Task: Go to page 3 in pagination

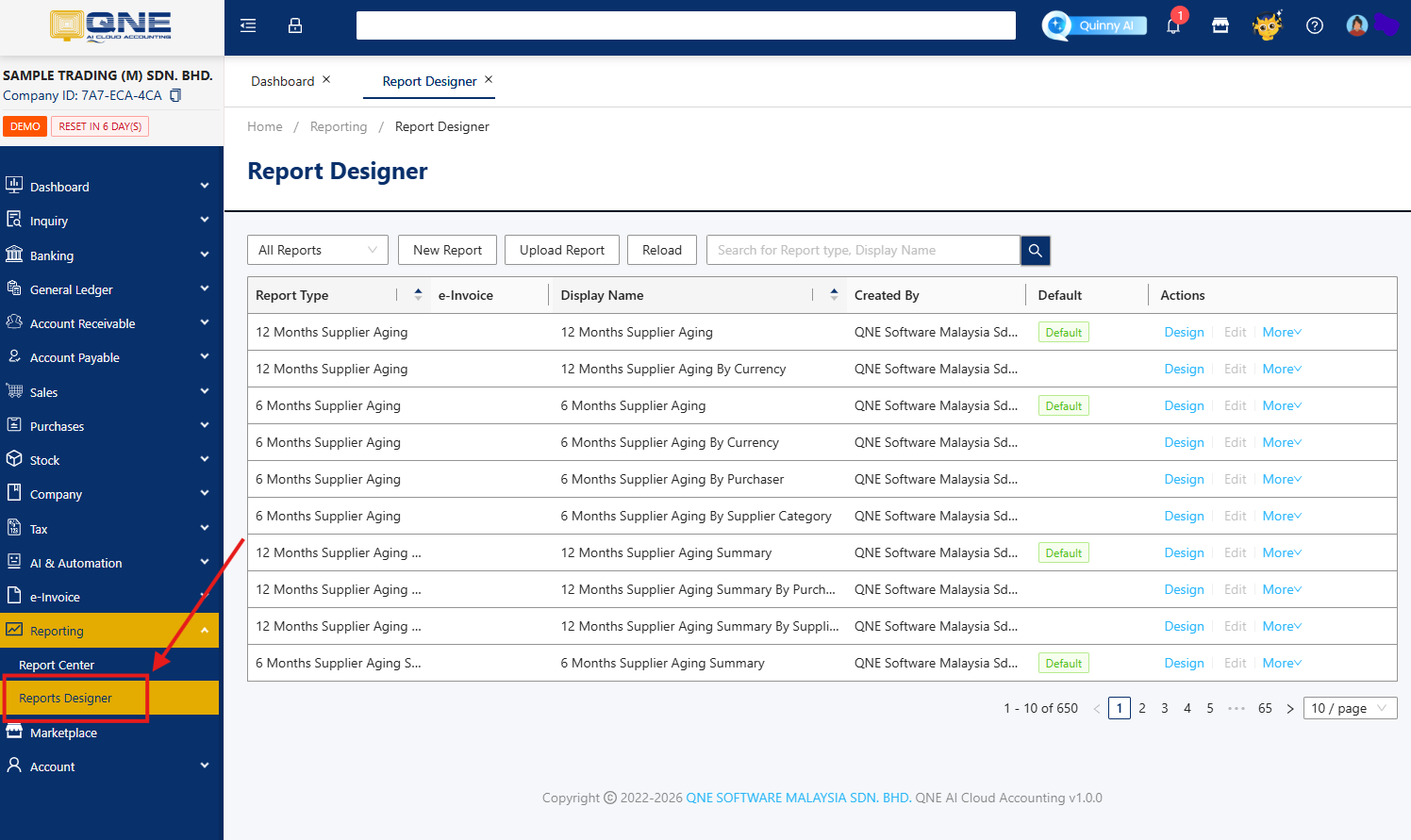Action: 1165,708
